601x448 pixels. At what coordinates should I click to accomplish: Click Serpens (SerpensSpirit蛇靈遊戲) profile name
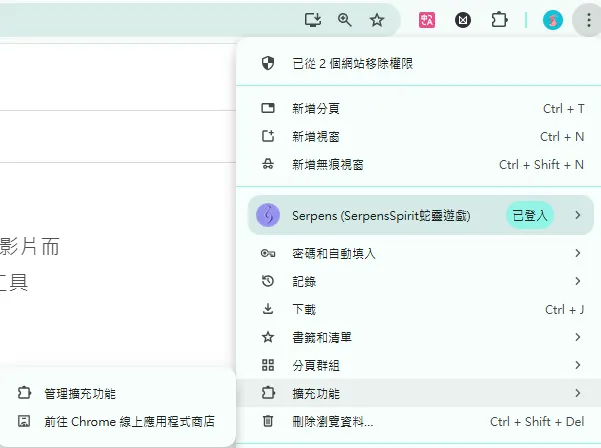coord(381,215)
